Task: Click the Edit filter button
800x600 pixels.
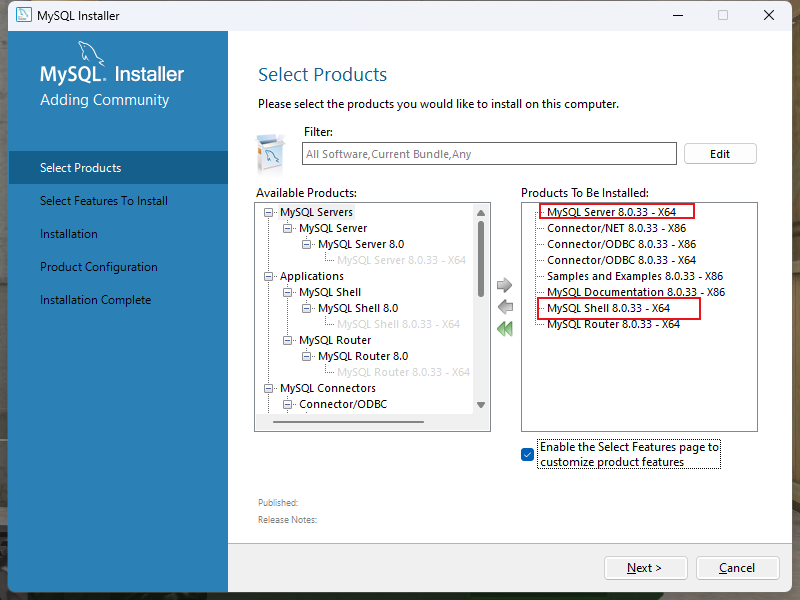Action: point(720,154)
